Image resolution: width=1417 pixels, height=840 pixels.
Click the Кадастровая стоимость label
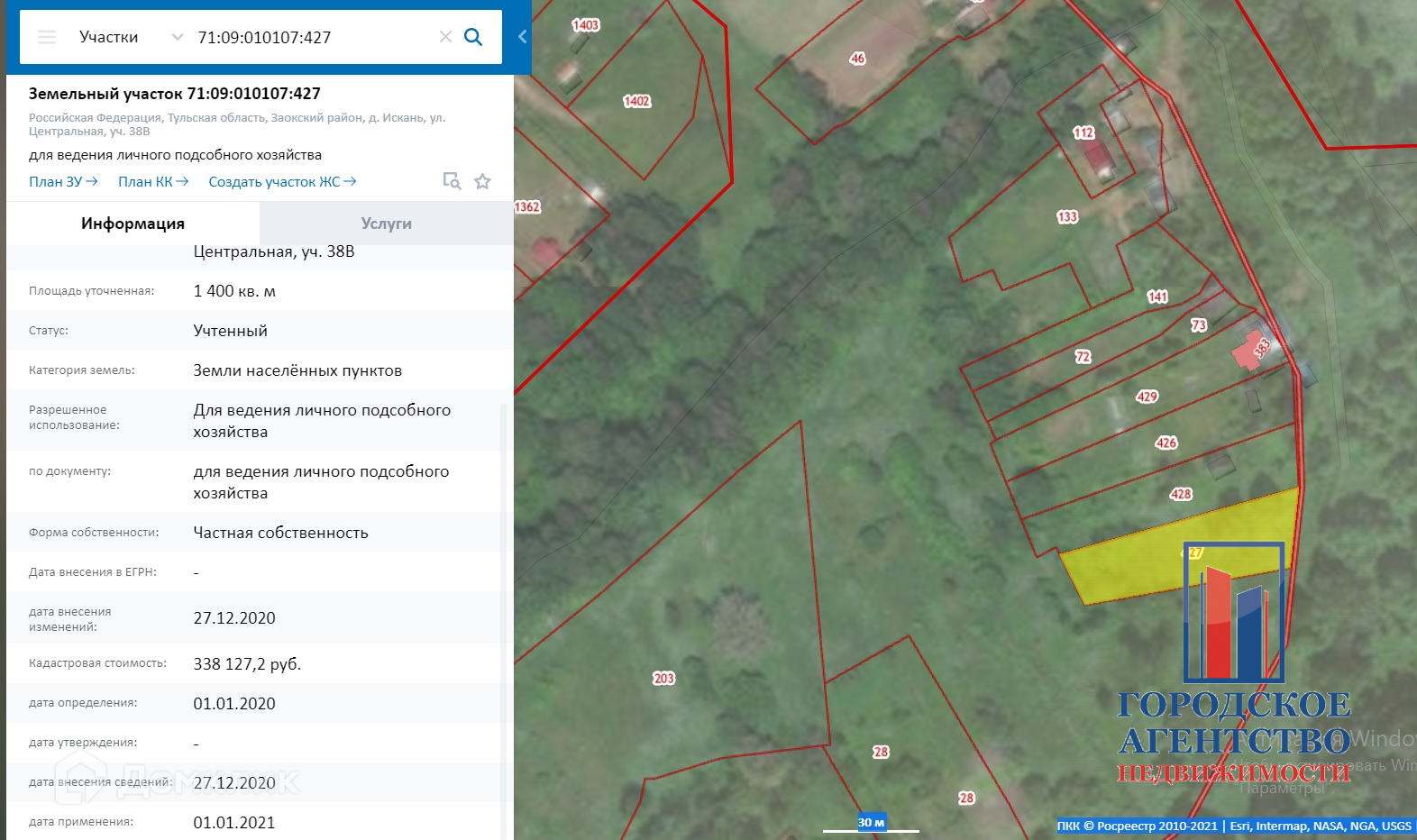(97, 663)
